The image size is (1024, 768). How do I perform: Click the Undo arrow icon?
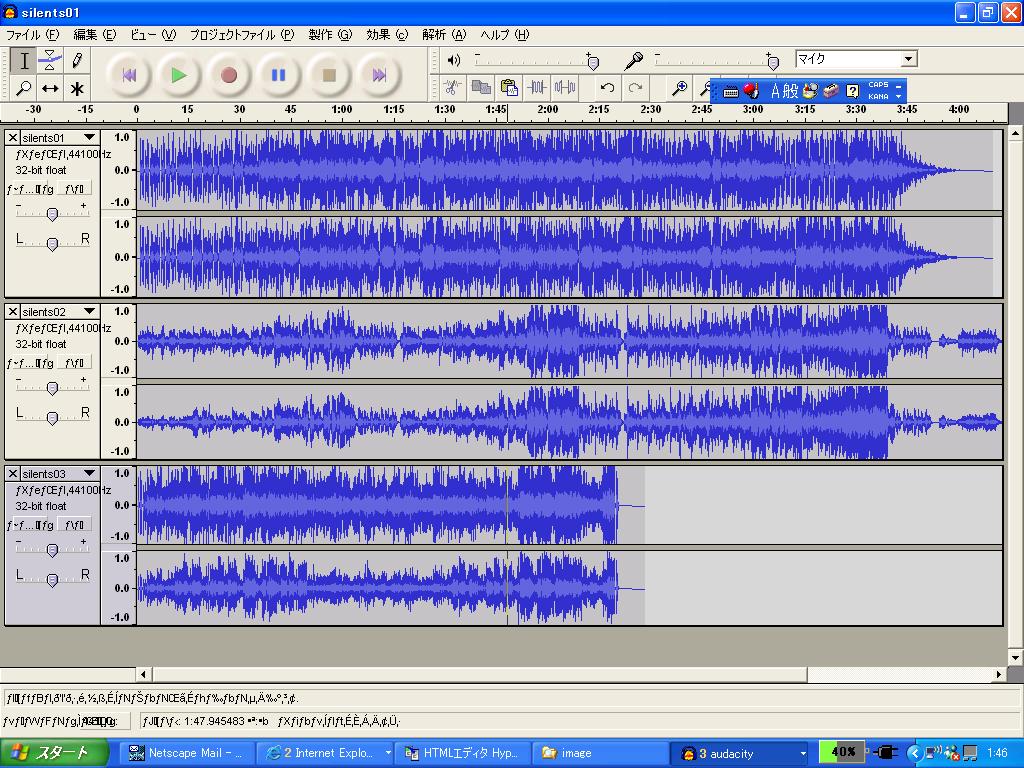(x=607, y=87)
